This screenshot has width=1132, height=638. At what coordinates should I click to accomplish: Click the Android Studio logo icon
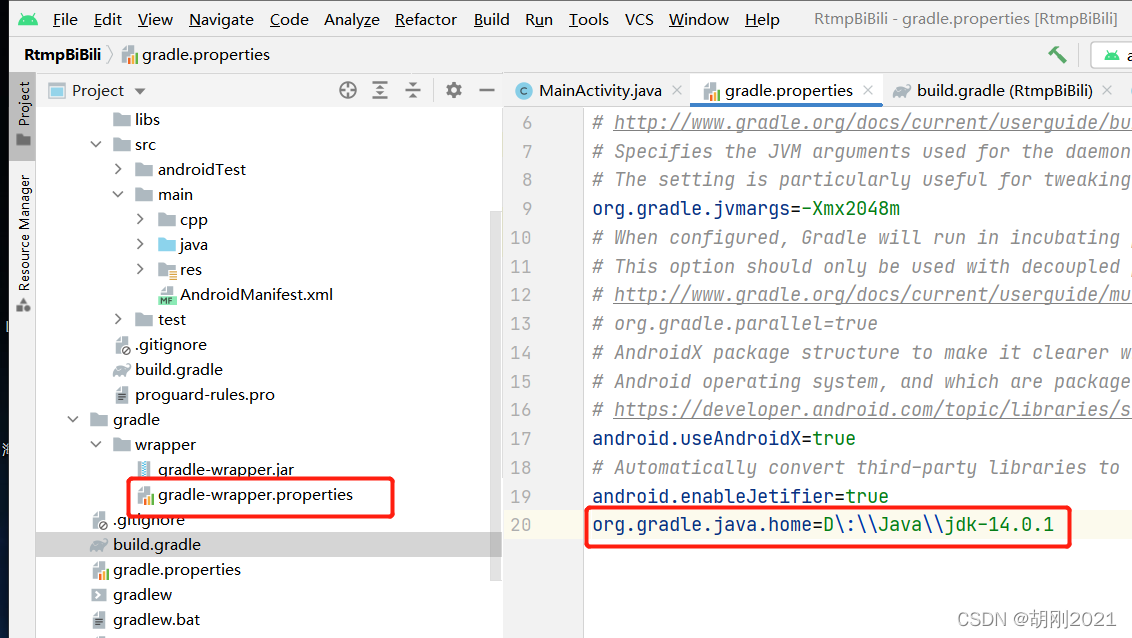[28, 19]
